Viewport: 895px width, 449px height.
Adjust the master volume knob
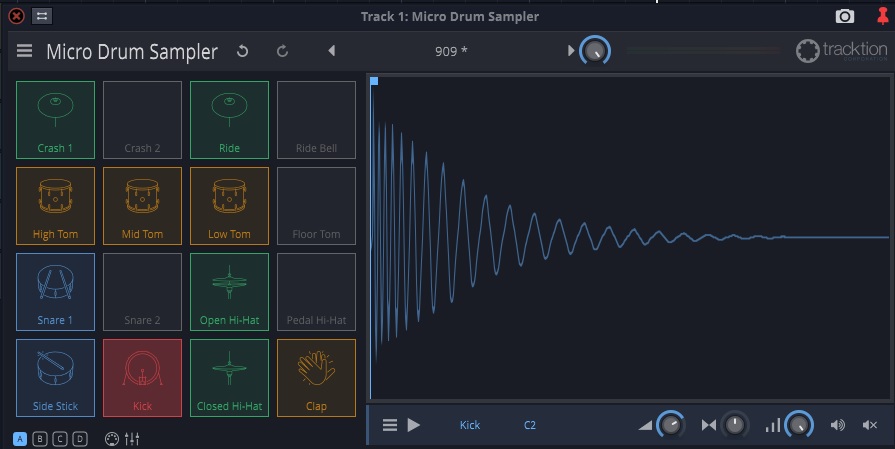(595, 51)
